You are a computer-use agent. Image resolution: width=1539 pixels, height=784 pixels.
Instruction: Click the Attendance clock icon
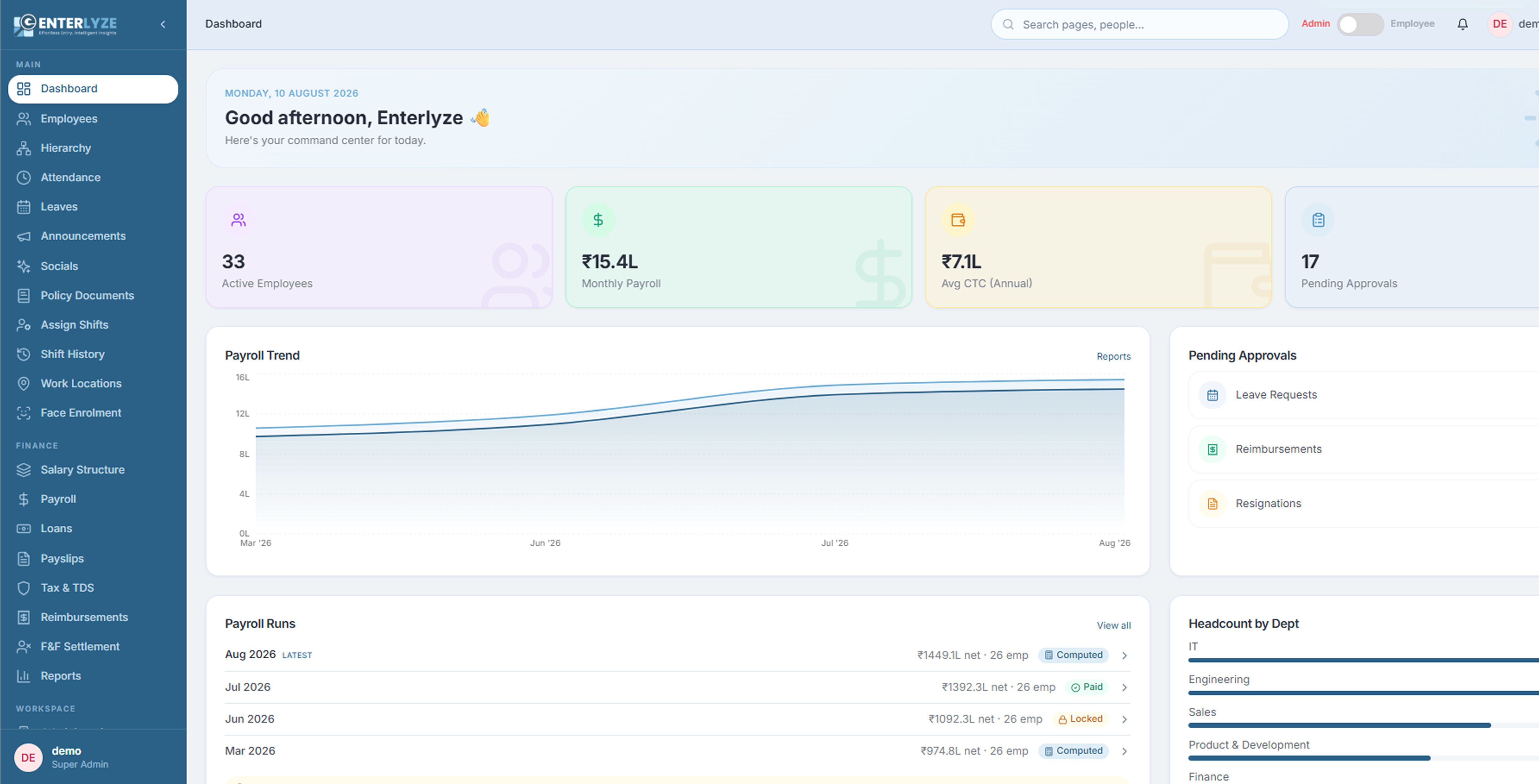click(x=23, y=177)
